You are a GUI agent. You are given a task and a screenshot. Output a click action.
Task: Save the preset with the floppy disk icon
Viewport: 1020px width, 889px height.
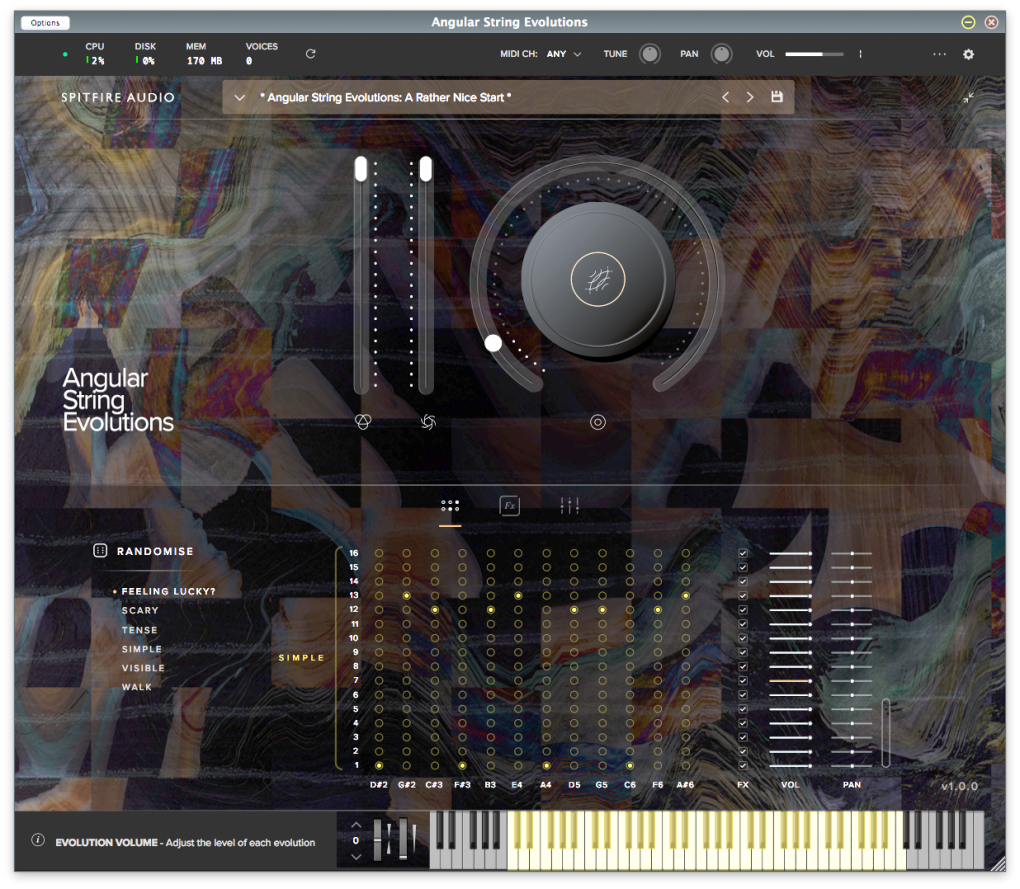(776, 97)
